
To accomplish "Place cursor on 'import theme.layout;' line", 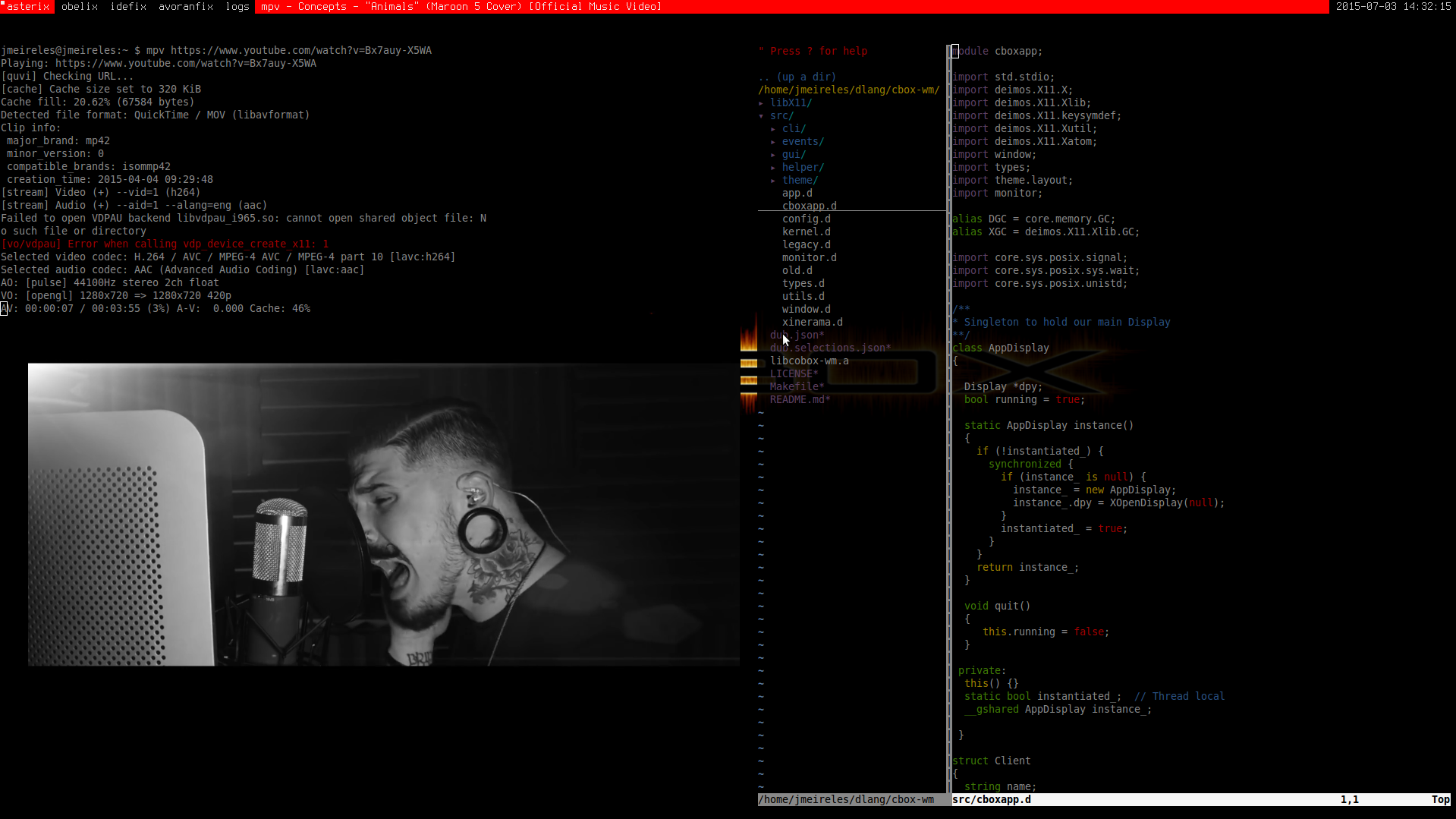I will pos(1013,181).
